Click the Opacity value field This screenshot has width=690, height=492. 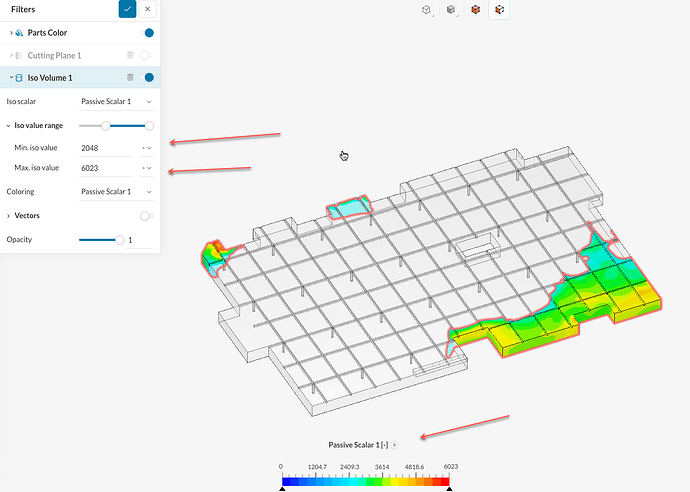(139, 240)
